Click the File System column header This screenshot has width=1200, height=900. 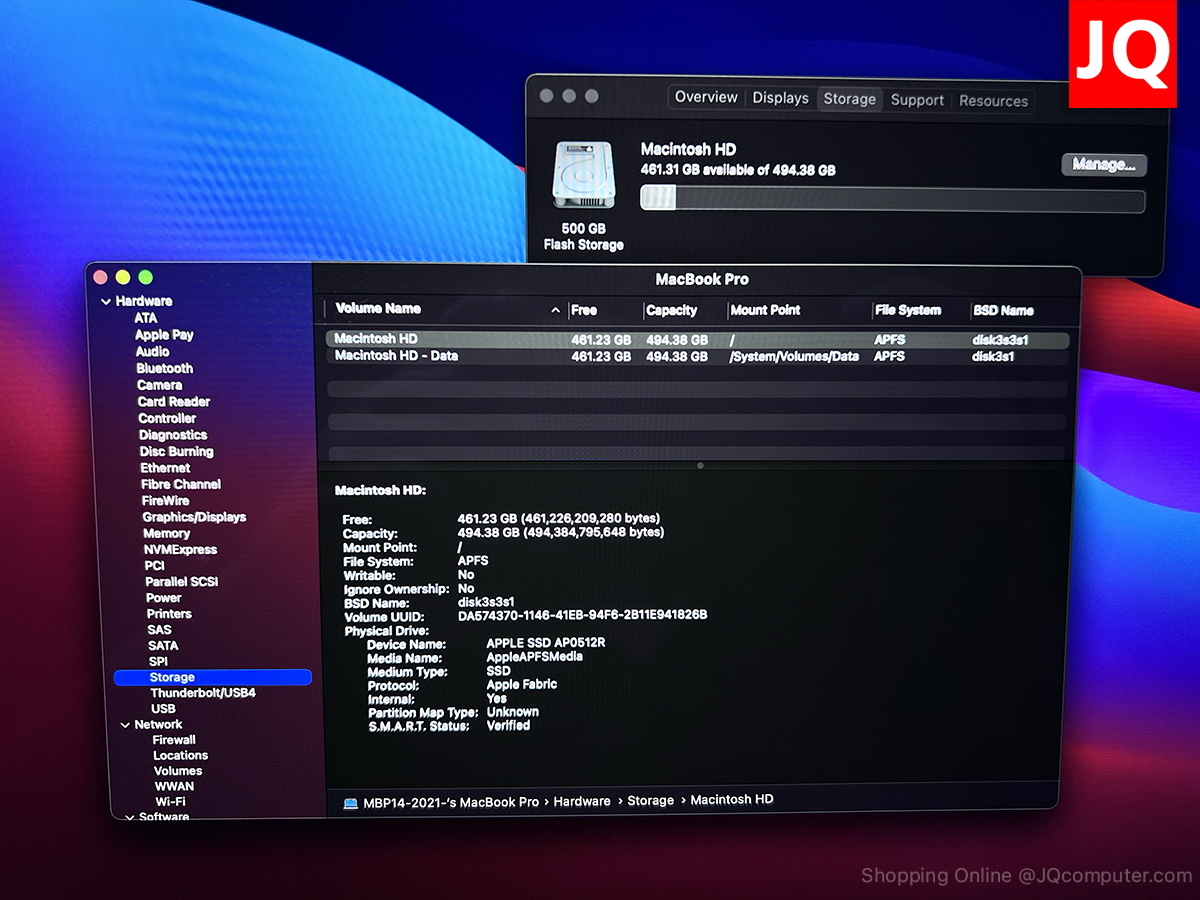point(907,310)
